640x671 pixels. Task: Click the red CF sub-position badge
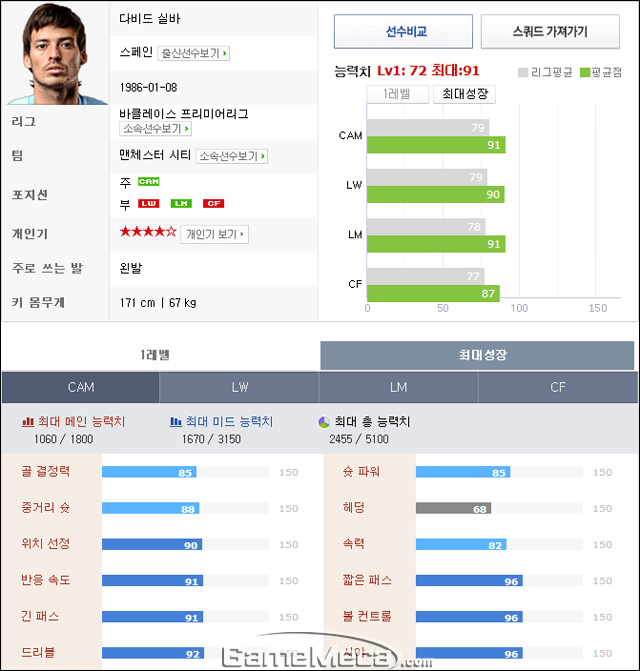[213, 203]
